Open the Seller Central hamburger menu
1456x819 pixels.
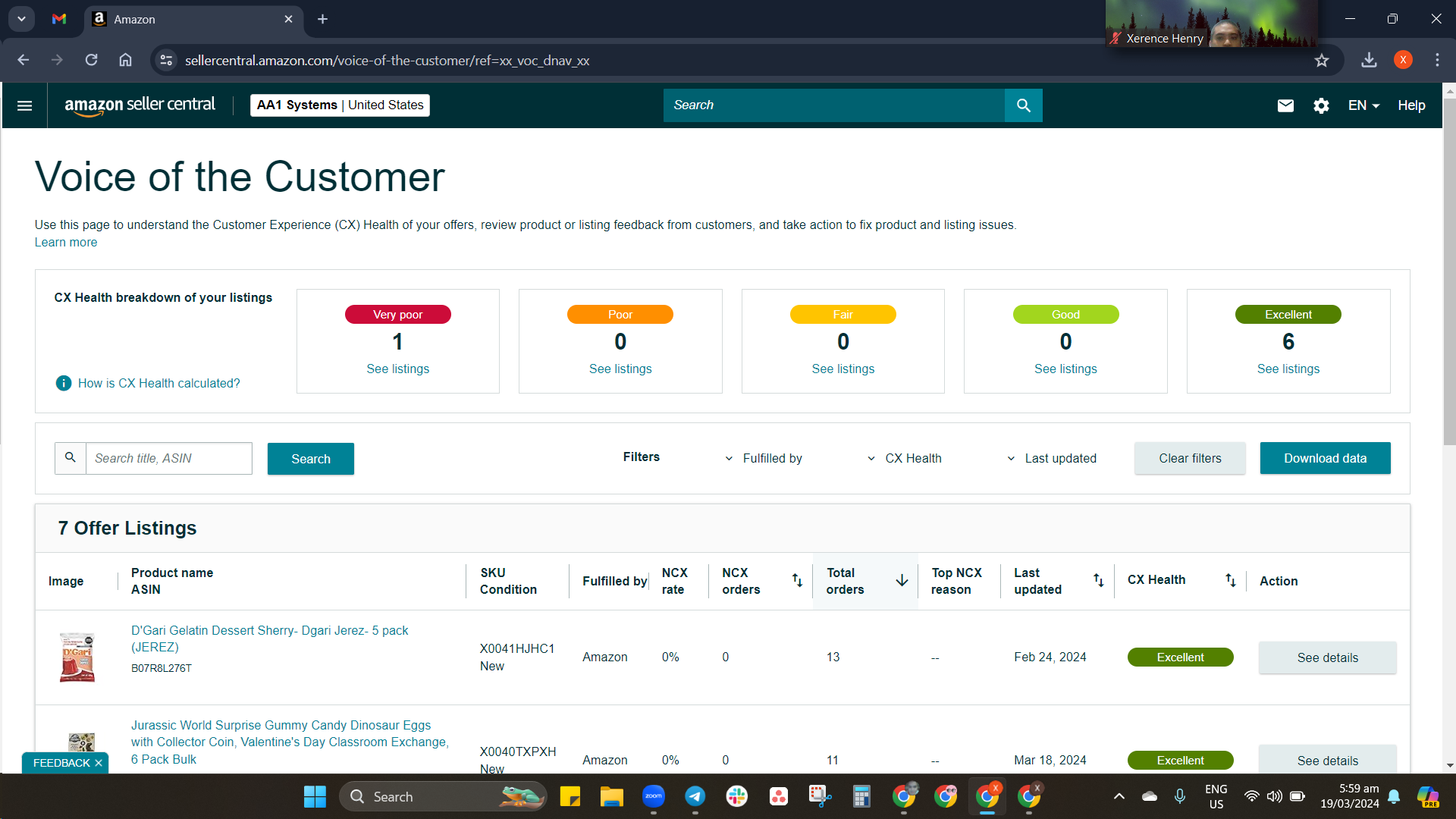[24, 105]
